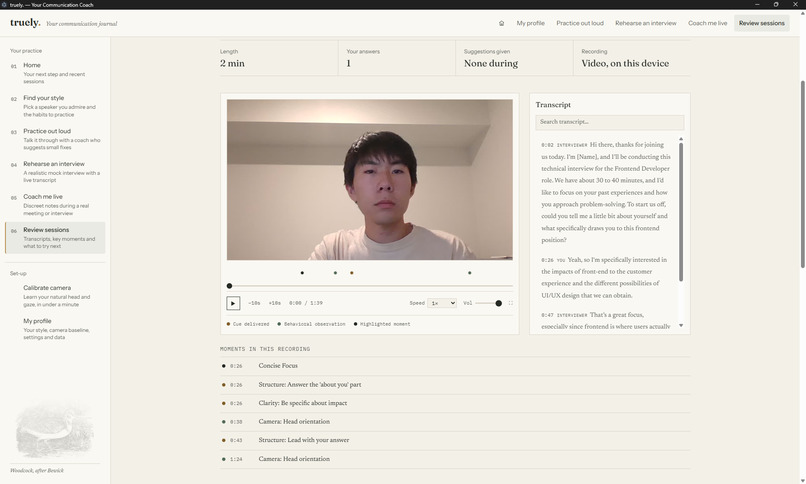Jump to the black highlighted moment marker on timeline
Viewport: 806px width, 484px height.
(302, 273)
